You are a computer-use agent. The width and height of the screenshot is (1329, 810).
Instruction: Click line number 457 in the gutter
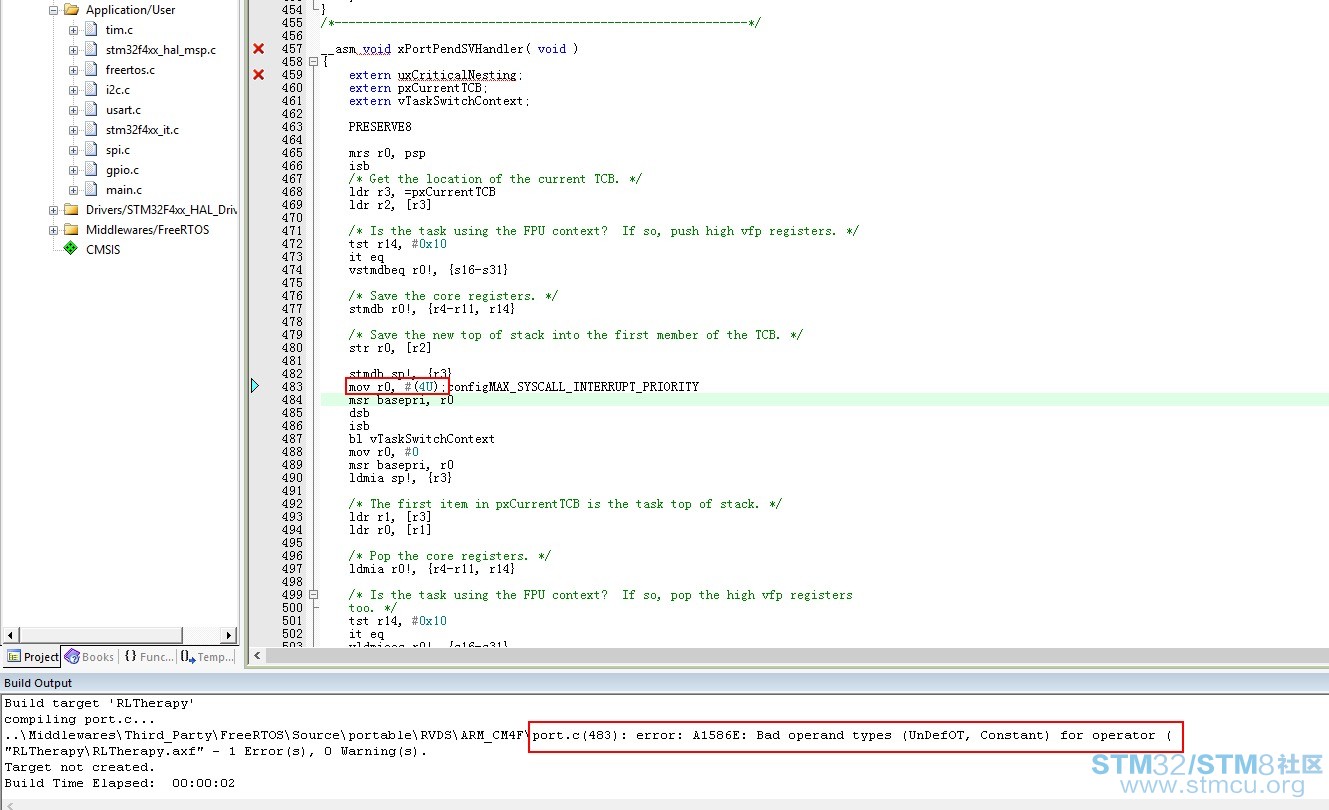292,49
